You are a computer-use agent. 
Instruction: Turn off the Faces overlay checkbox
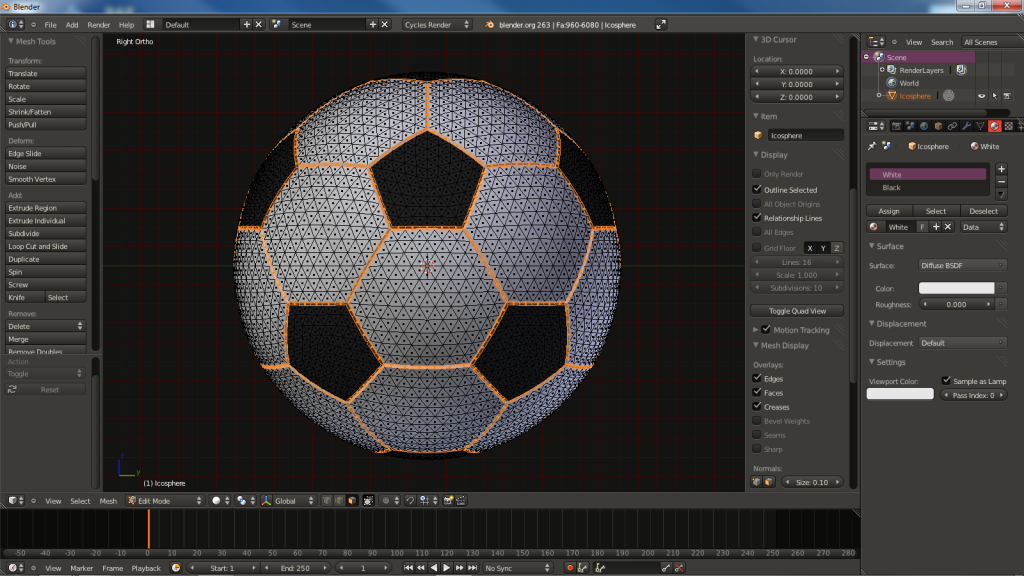[x=757, y=392]
